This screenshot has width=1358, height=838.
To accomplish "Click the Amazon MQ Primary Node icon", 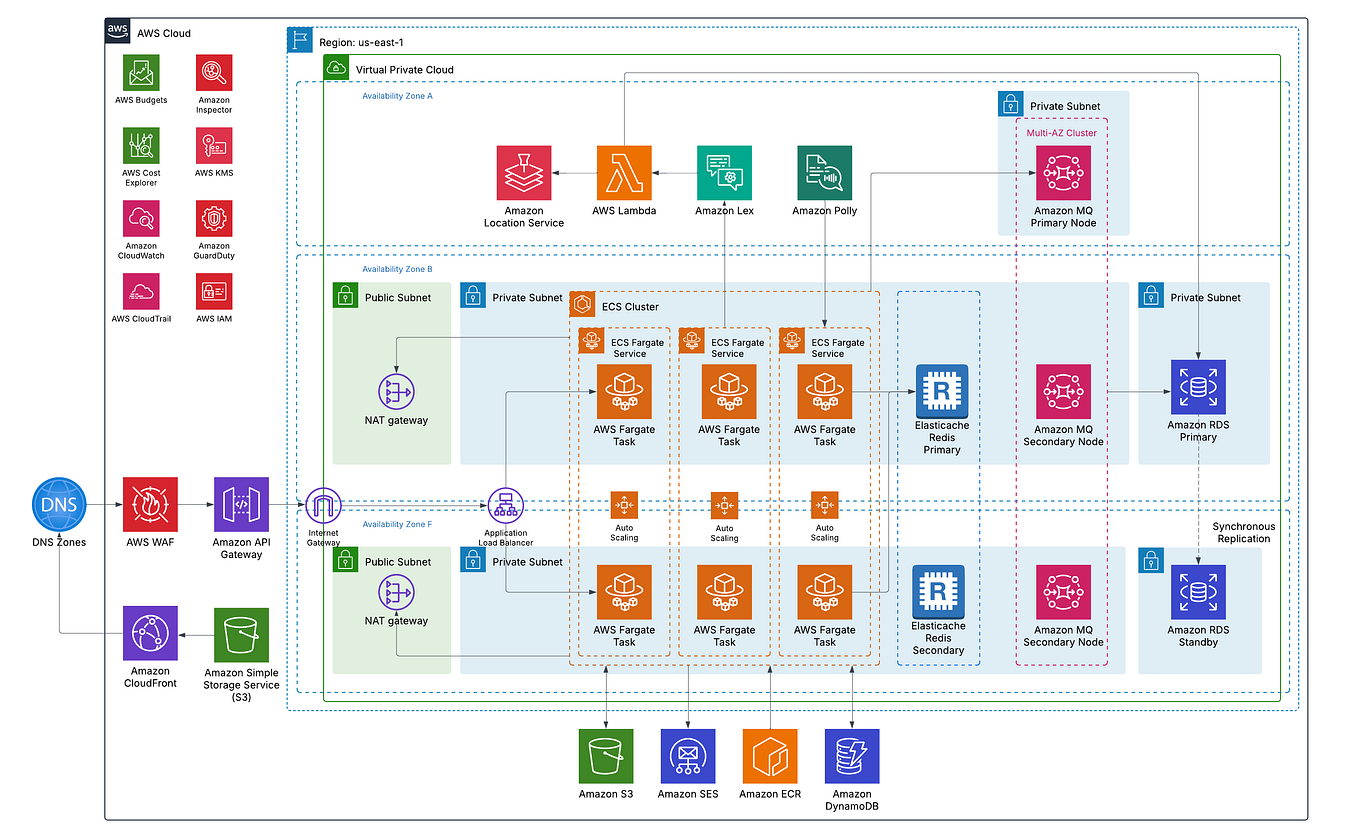I will [x=1062, y=172].
